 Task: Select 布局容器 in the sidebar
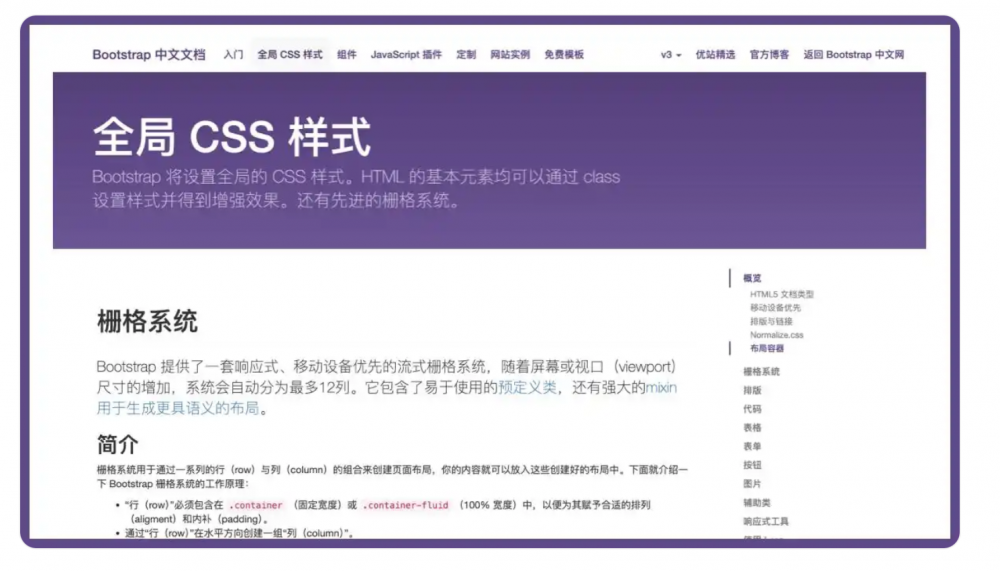767,349
